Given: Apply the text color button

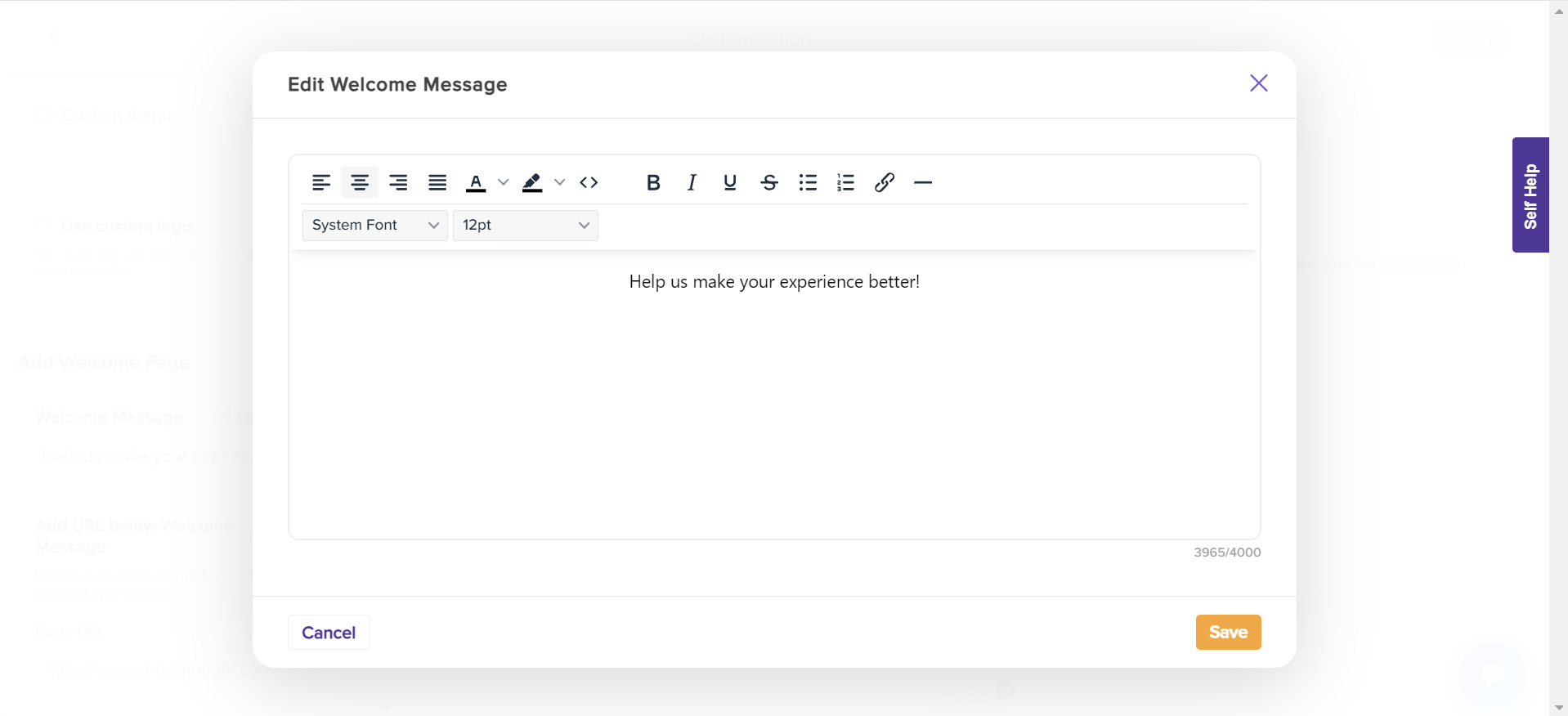Looking at the screenshot, I should pos(476,182).
